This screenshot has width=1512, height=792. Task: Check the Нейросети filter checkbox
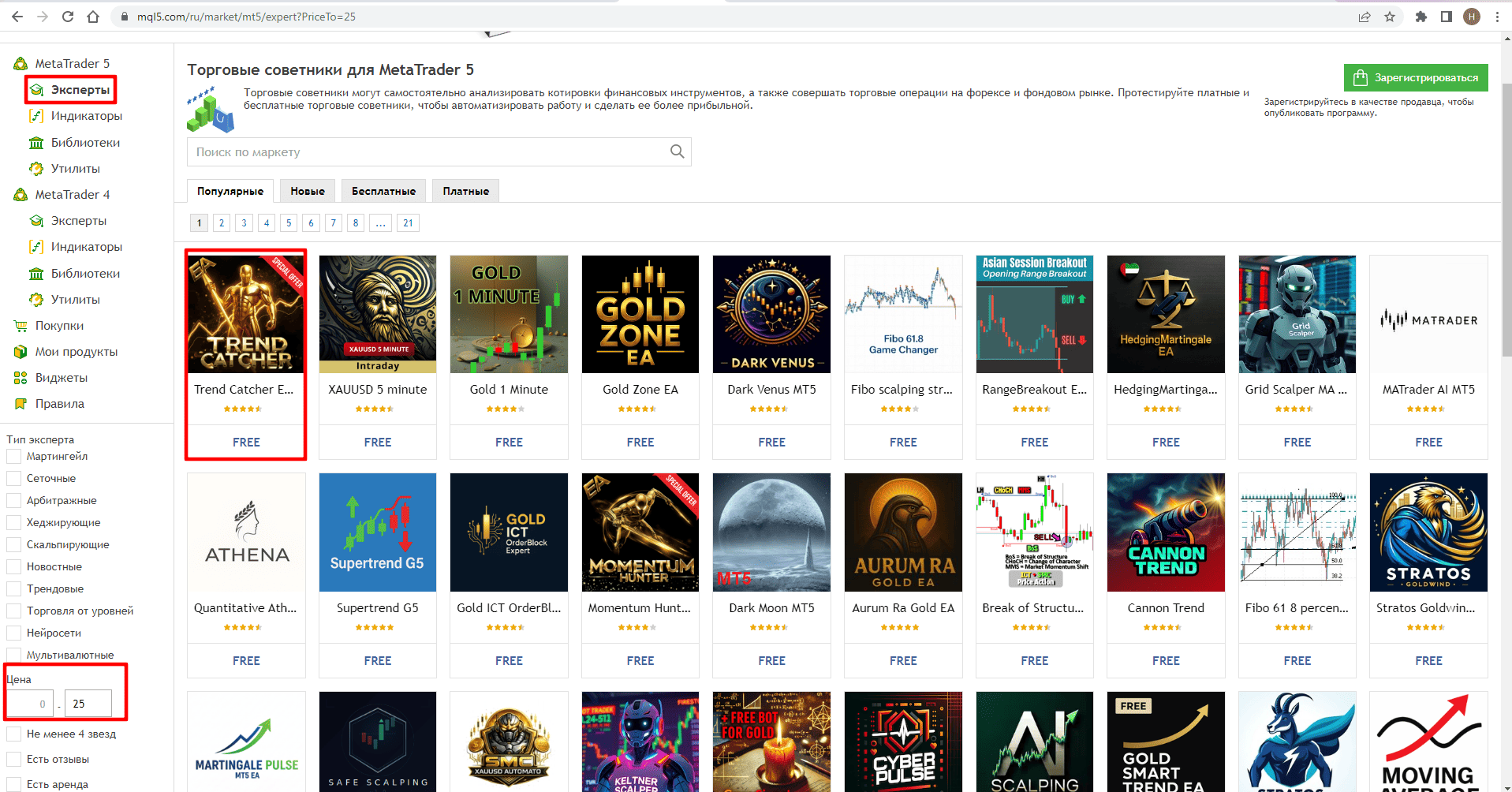point(13,633)
